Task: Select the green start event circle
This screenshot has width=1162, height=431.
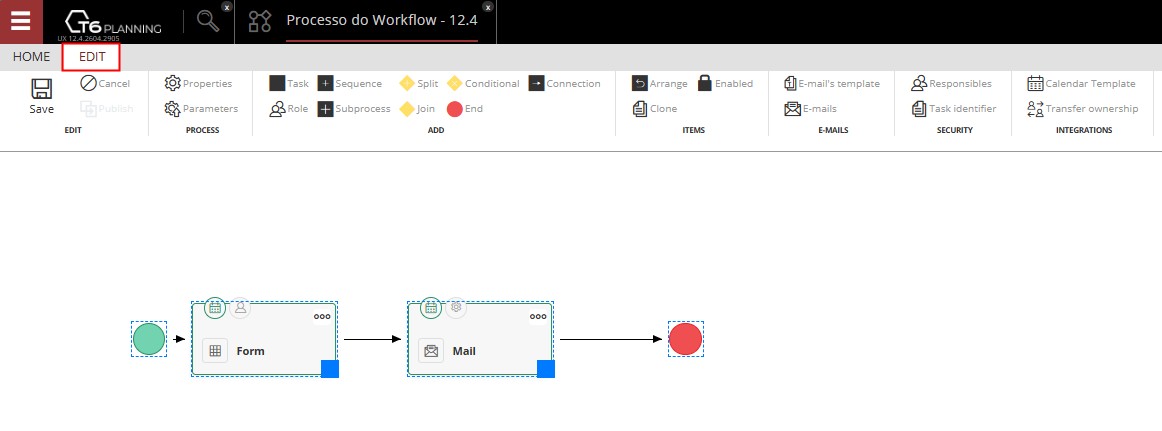Action: 149,339
